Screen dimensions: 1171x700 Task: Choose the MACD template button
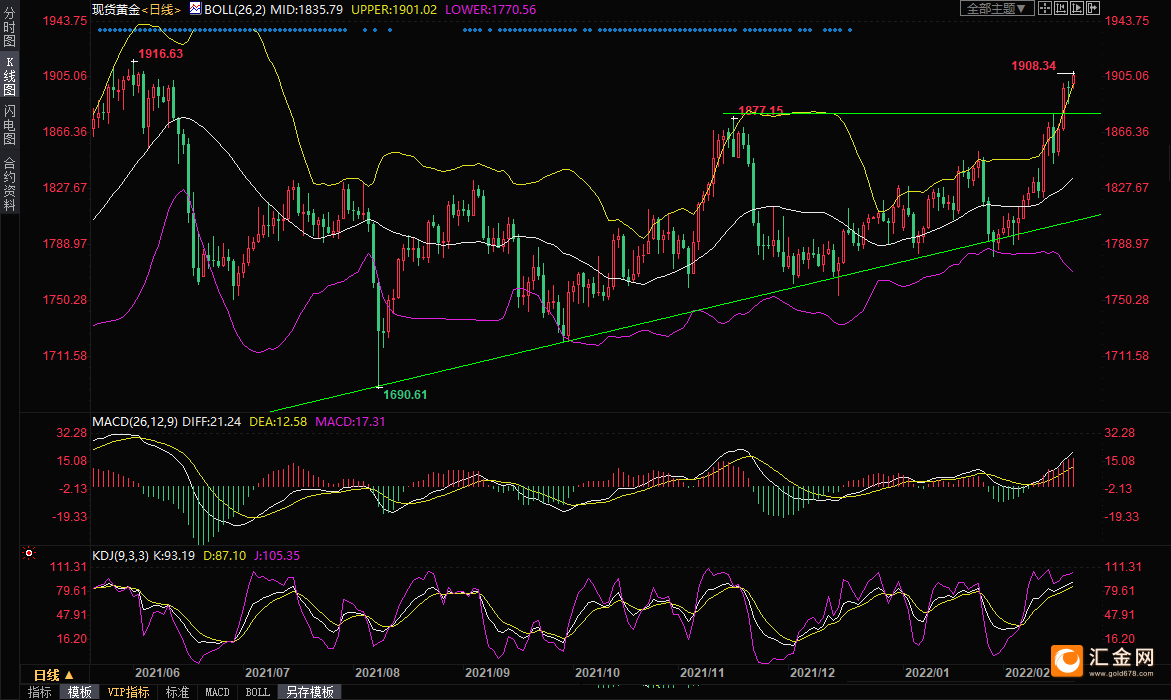217,693
